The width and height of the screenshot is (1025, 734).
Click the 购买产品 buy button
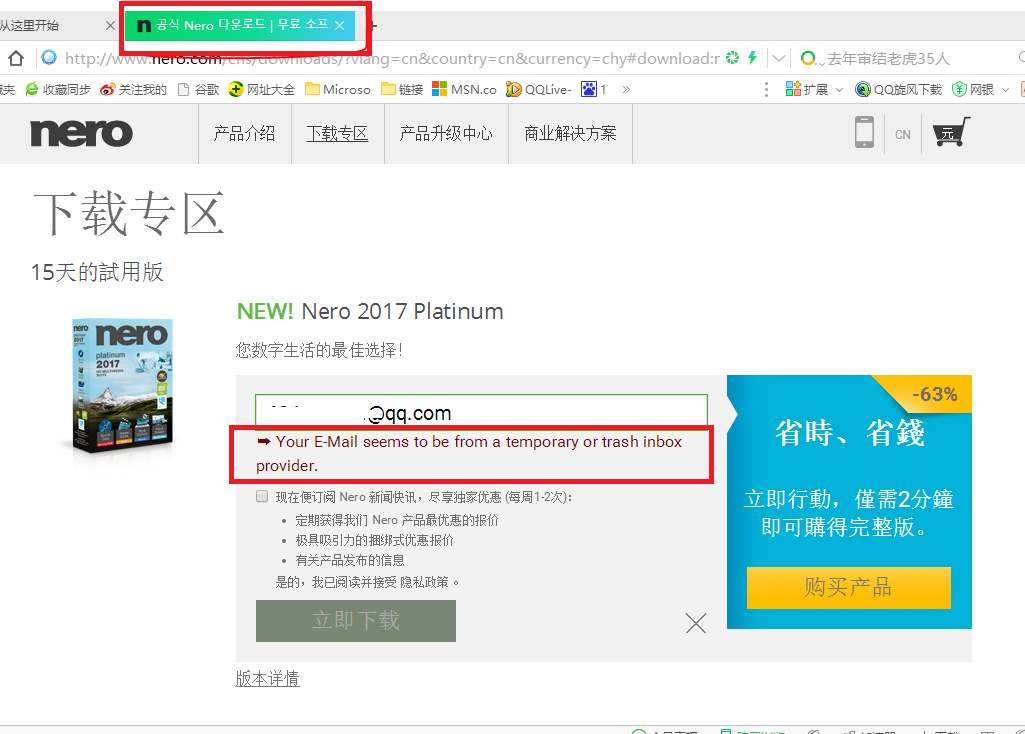849,587
